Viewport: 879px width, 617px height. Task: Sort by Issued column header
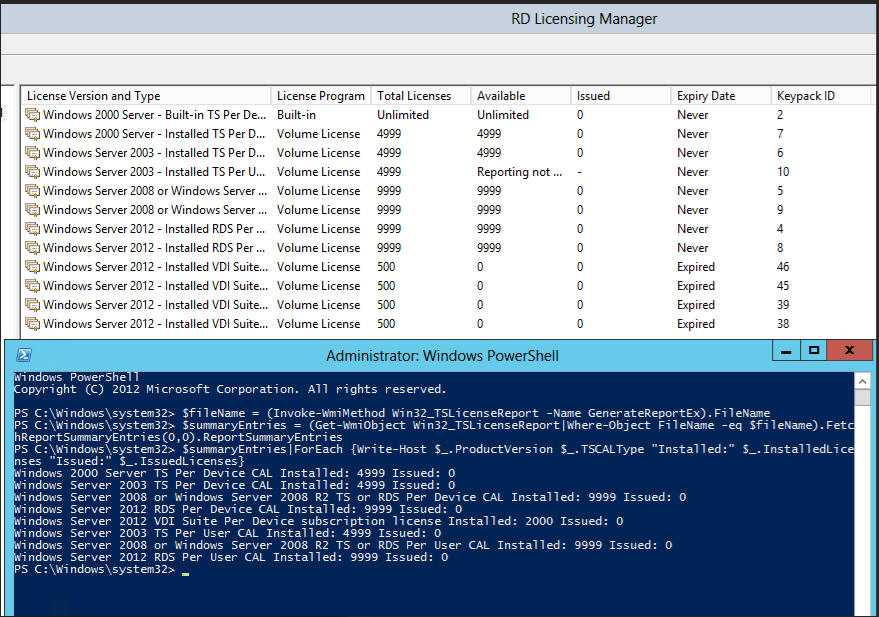point(621,96)
